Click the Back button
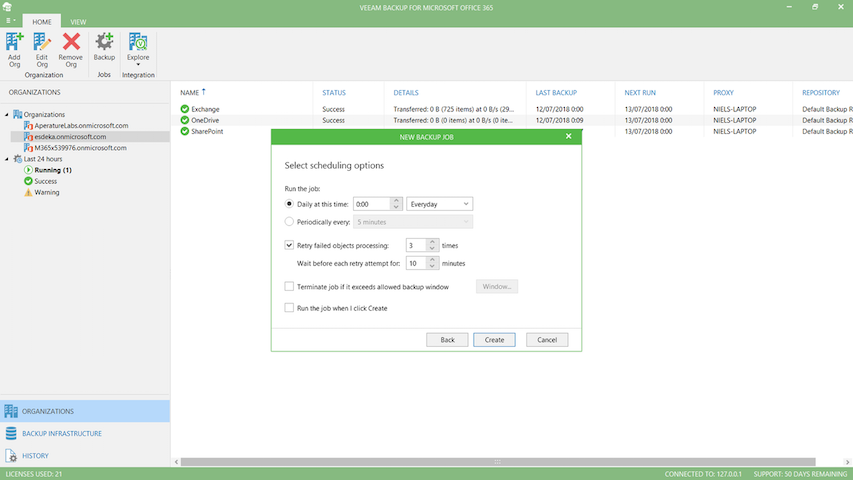 (x=447, y=340)
